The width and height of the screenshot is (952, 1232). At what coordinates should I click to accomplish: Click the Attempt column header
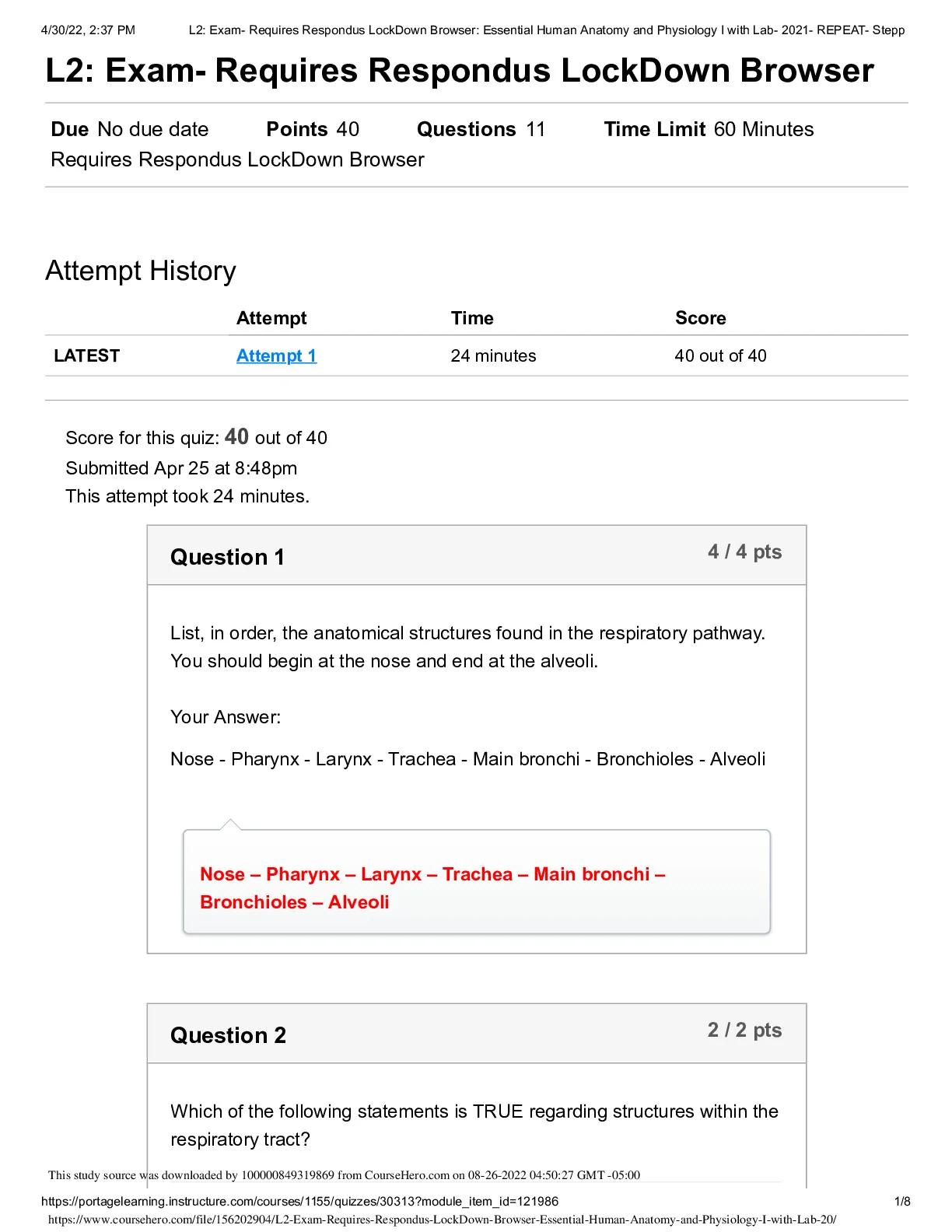pyautogui.click(x=271, y=318)
